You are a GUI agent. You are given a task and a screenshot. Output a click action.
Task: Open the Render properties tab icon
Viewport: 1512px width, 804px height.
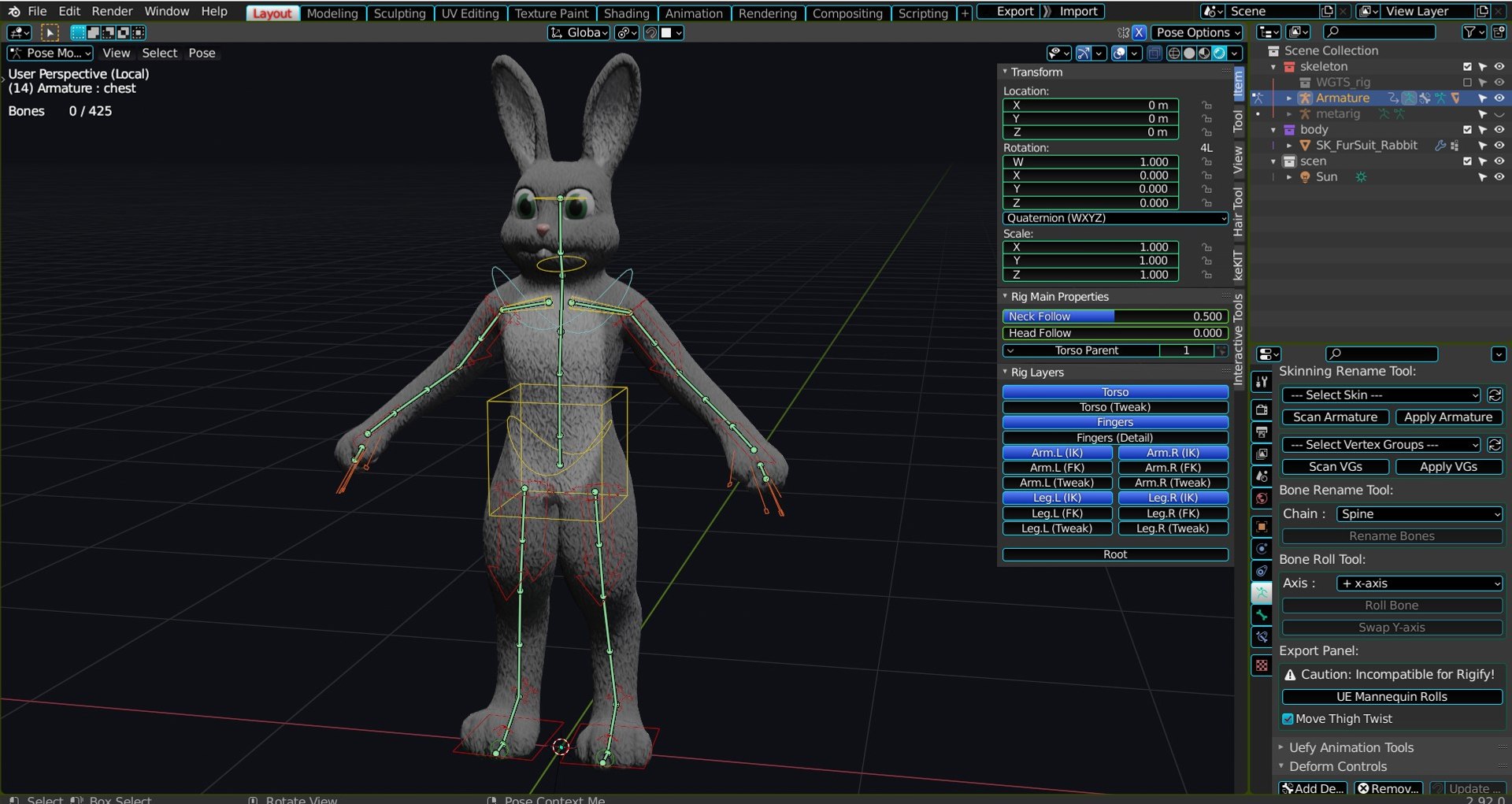coord(1262,409)
